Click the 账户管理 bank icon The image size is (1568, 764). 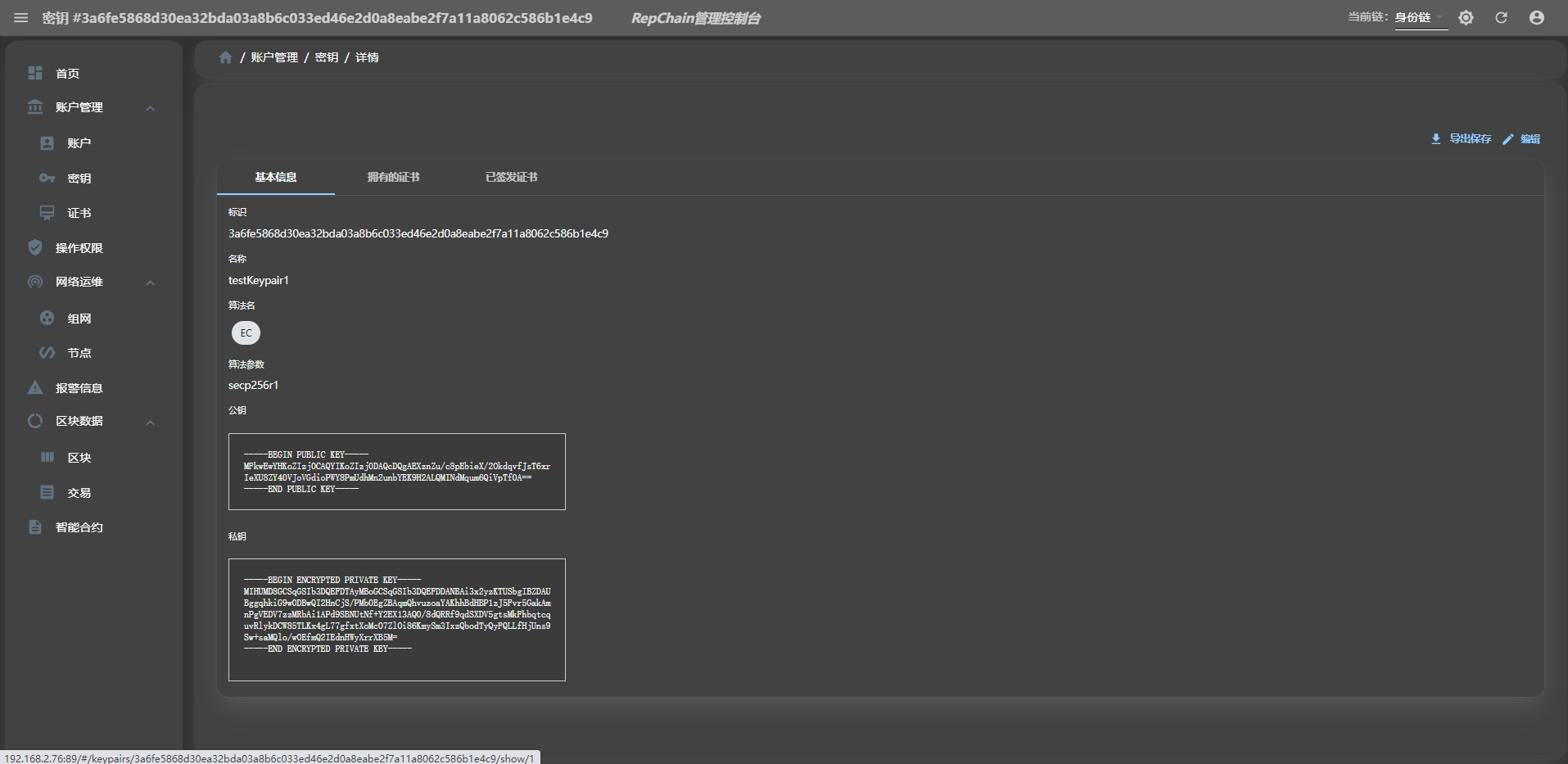click(35, 107)
